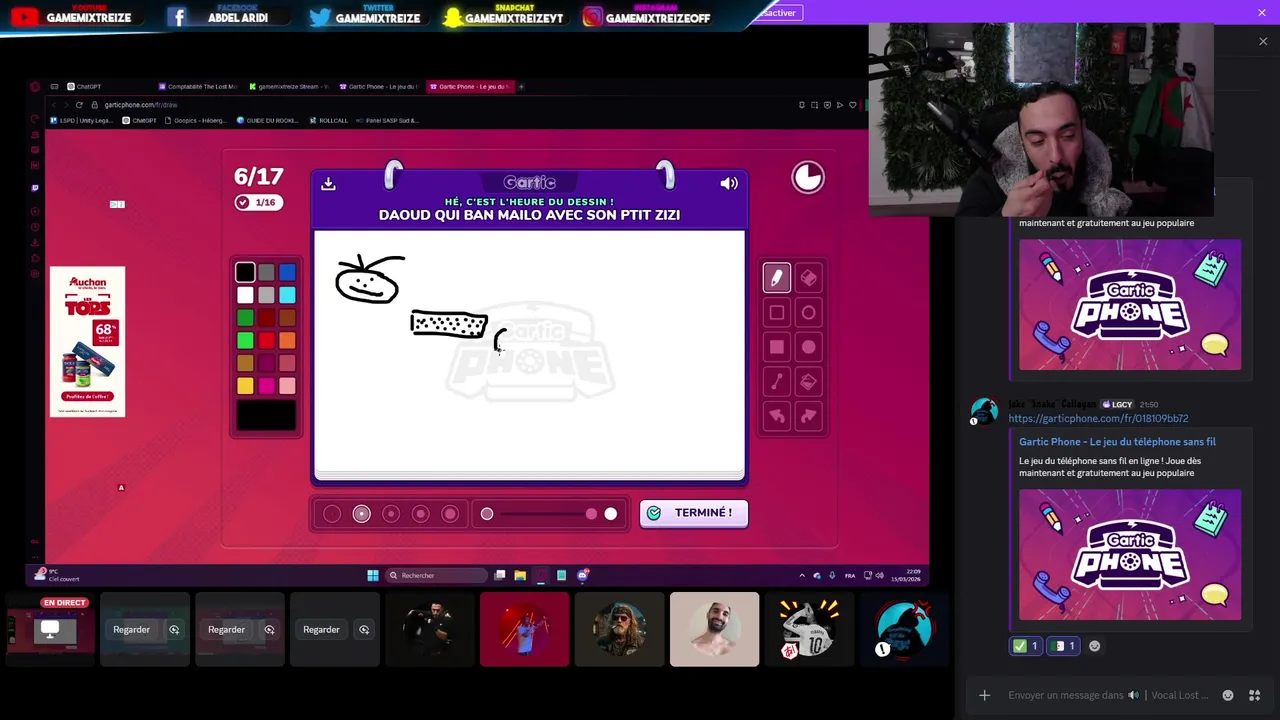The image size is (1280, 720).
Task: Choose the filled ellipse shape tool
Action: 809,347
